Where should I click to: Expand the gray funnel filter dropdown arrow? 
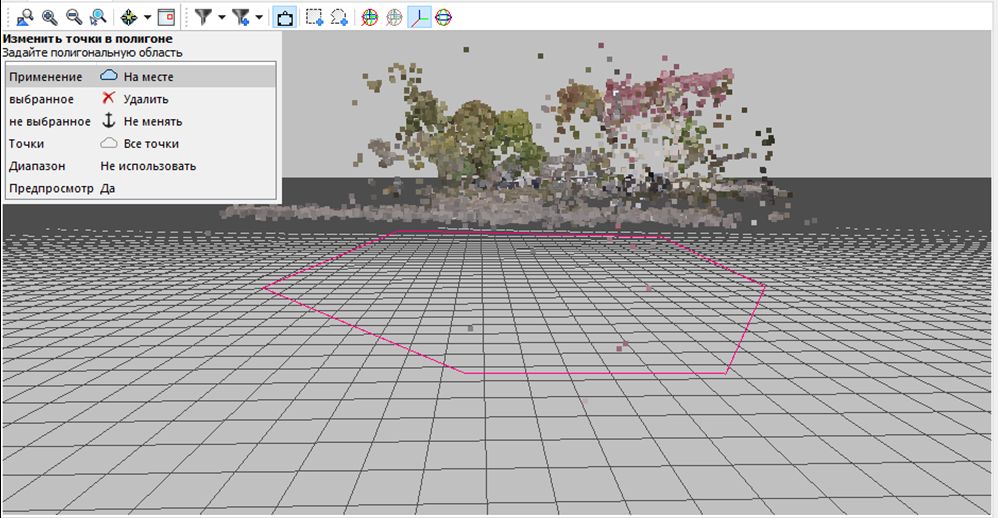coord(221,17)
